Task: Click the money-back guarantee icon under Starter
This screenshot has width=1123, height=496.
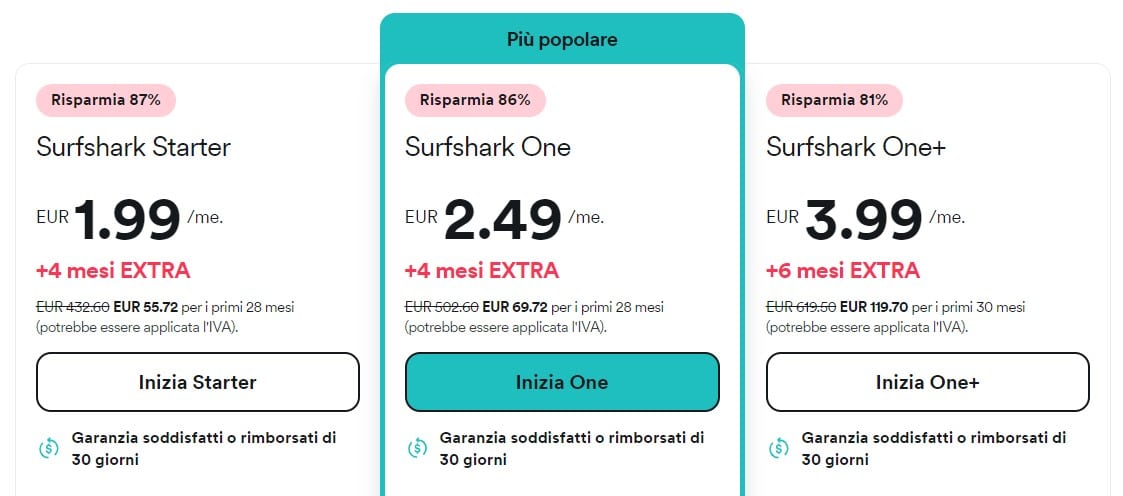Action: tap(49, 448)
